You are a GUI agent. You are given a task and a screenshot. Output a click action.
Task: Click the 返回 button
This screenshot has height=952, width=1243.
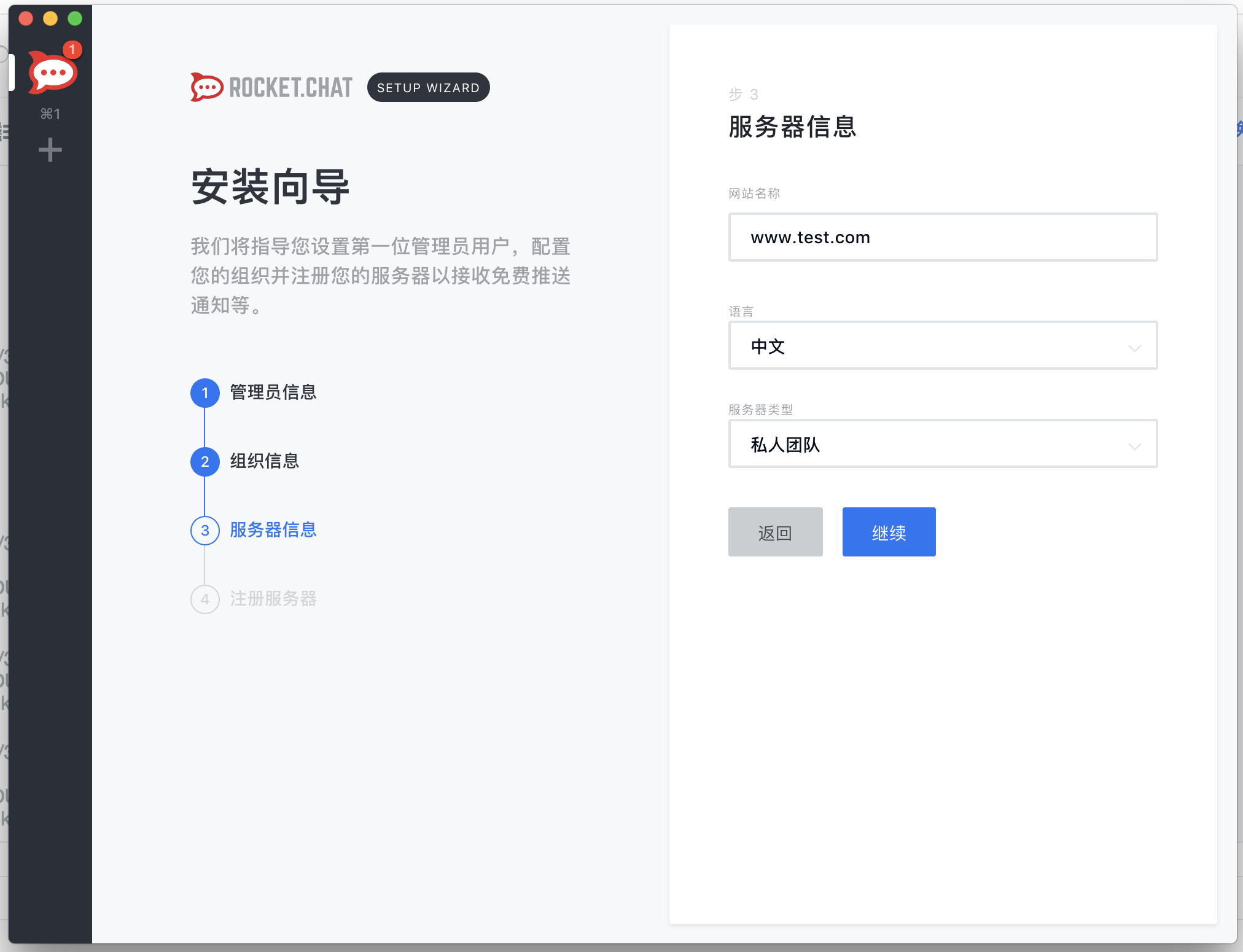pyautogui.click(x=775, y=532)
